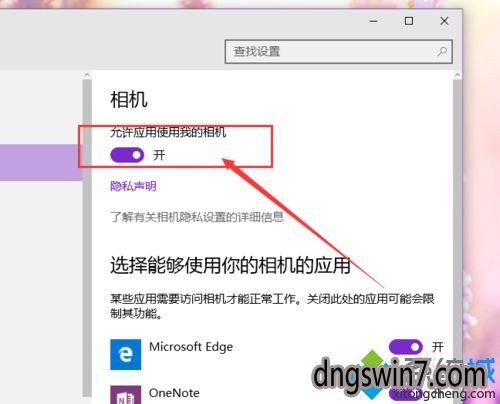This screenshot has height=404, width=500.
Task: Click the 相机 page heading
Action: (x=129, y=99)
